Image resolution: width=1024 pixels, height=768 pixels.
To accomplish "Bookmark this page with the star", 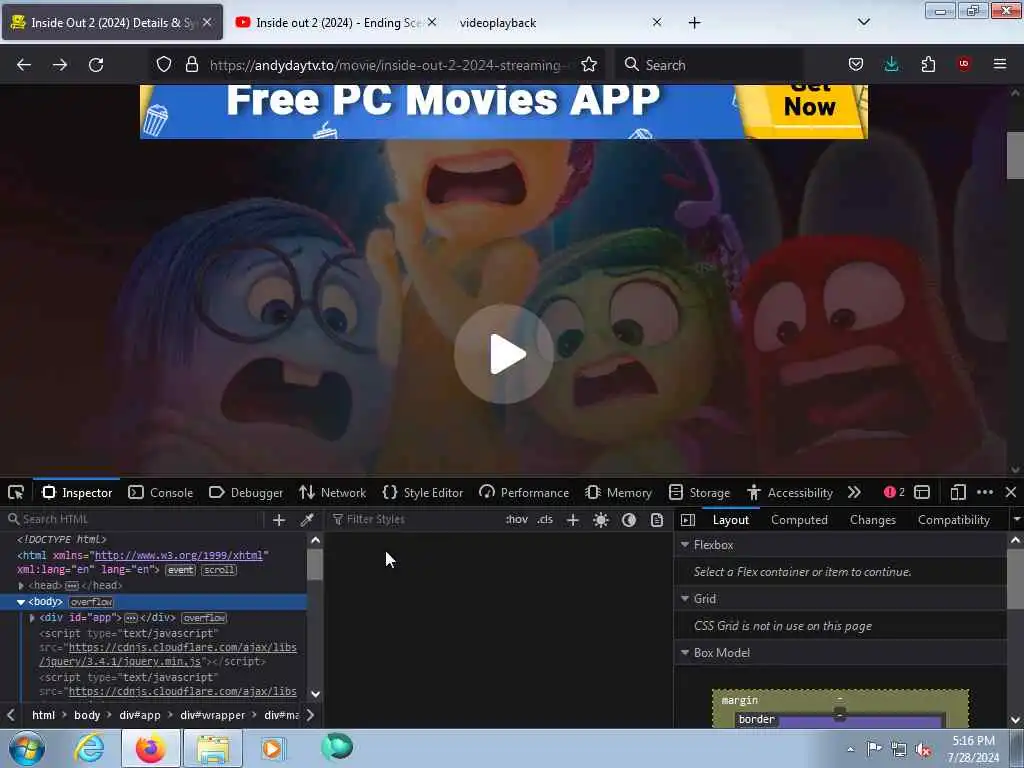I will [x=589, y=65].
